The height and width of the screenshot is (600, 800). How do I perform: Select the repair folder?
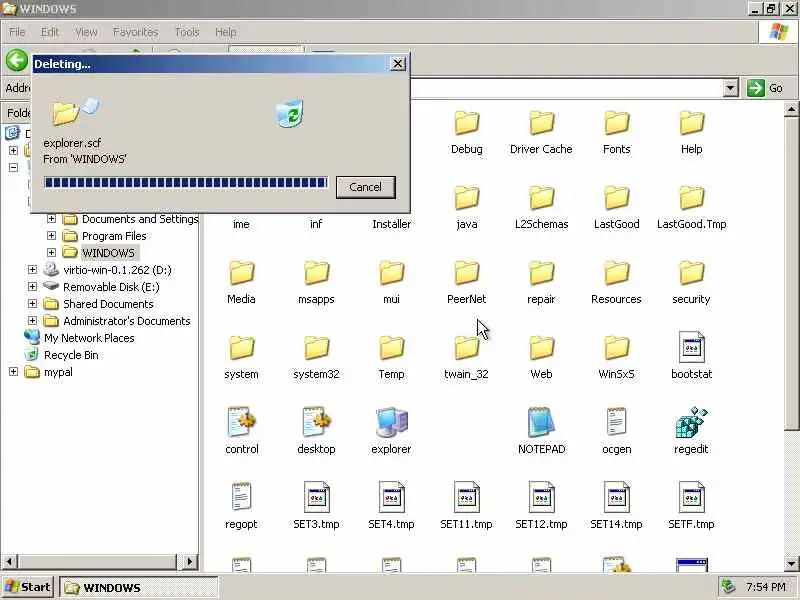point(541,283)
